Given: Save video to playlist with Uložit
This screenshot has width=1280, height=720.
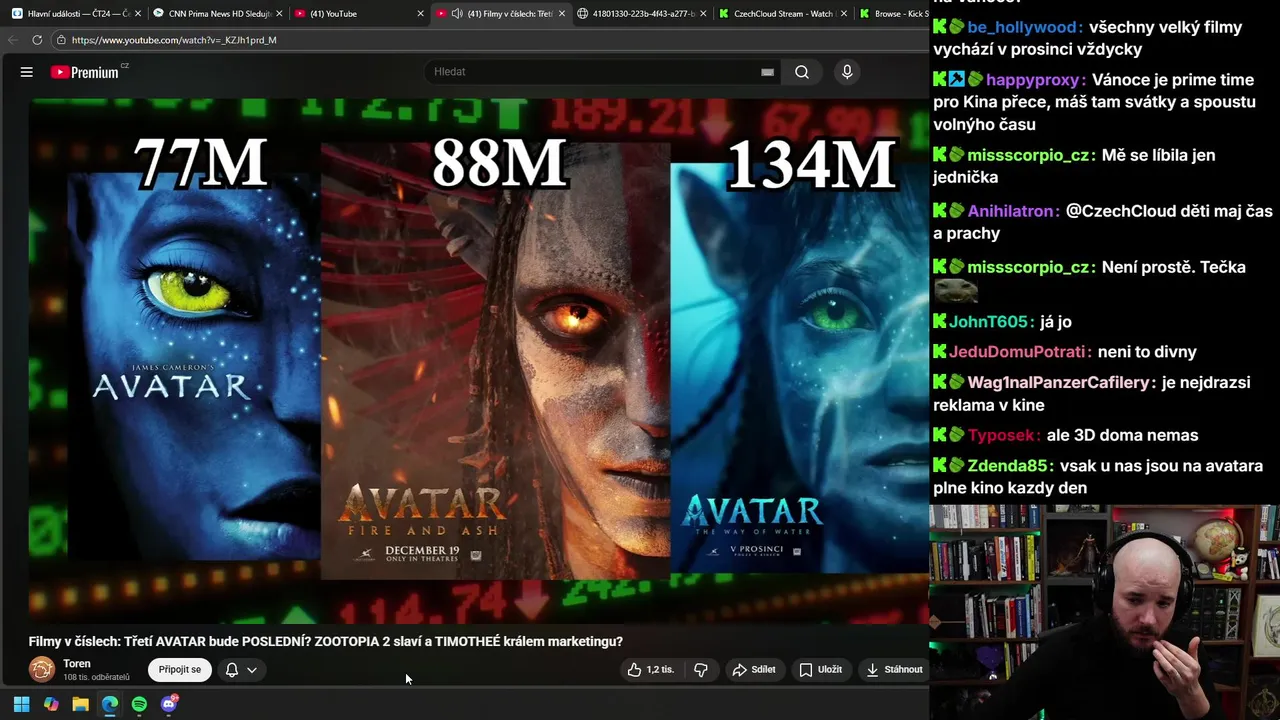Looking at the screenshot, I should [820, 670].
